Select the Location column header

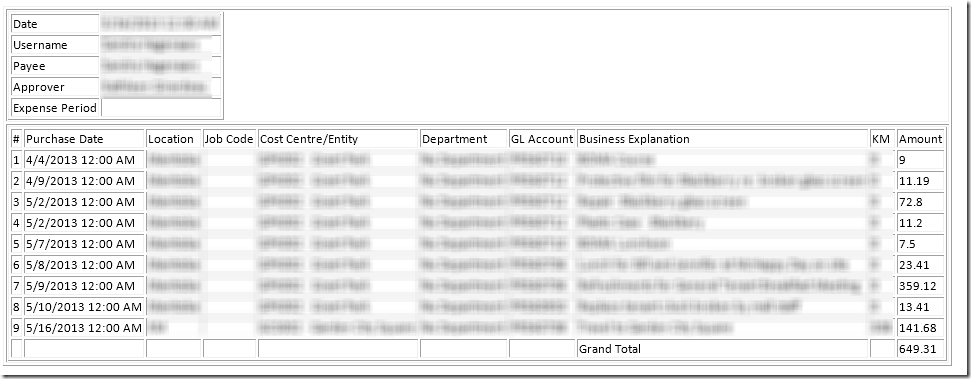pos(173,139)
